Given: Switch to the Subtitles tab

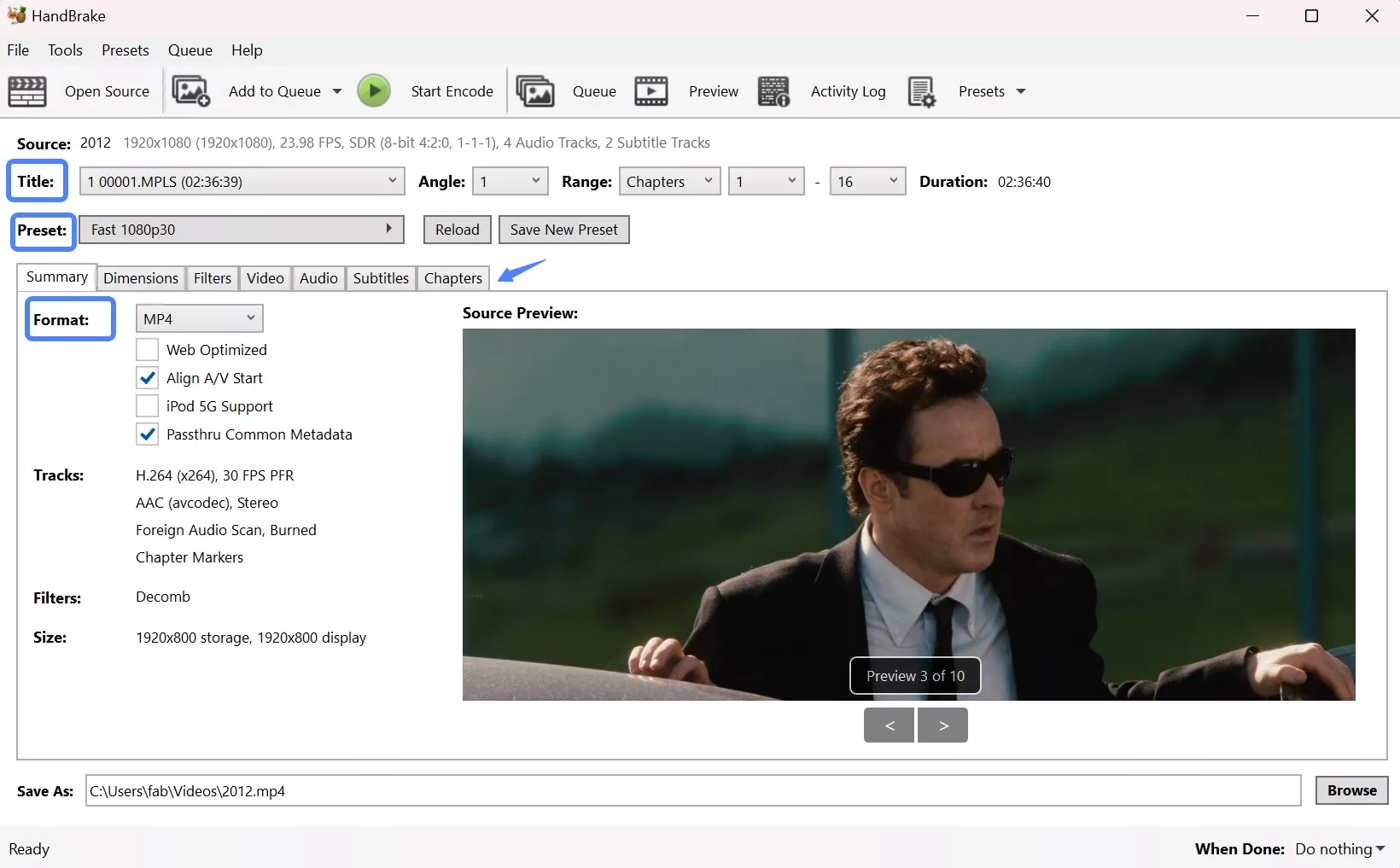Looking at the screenshot, I should click(380, 277).
